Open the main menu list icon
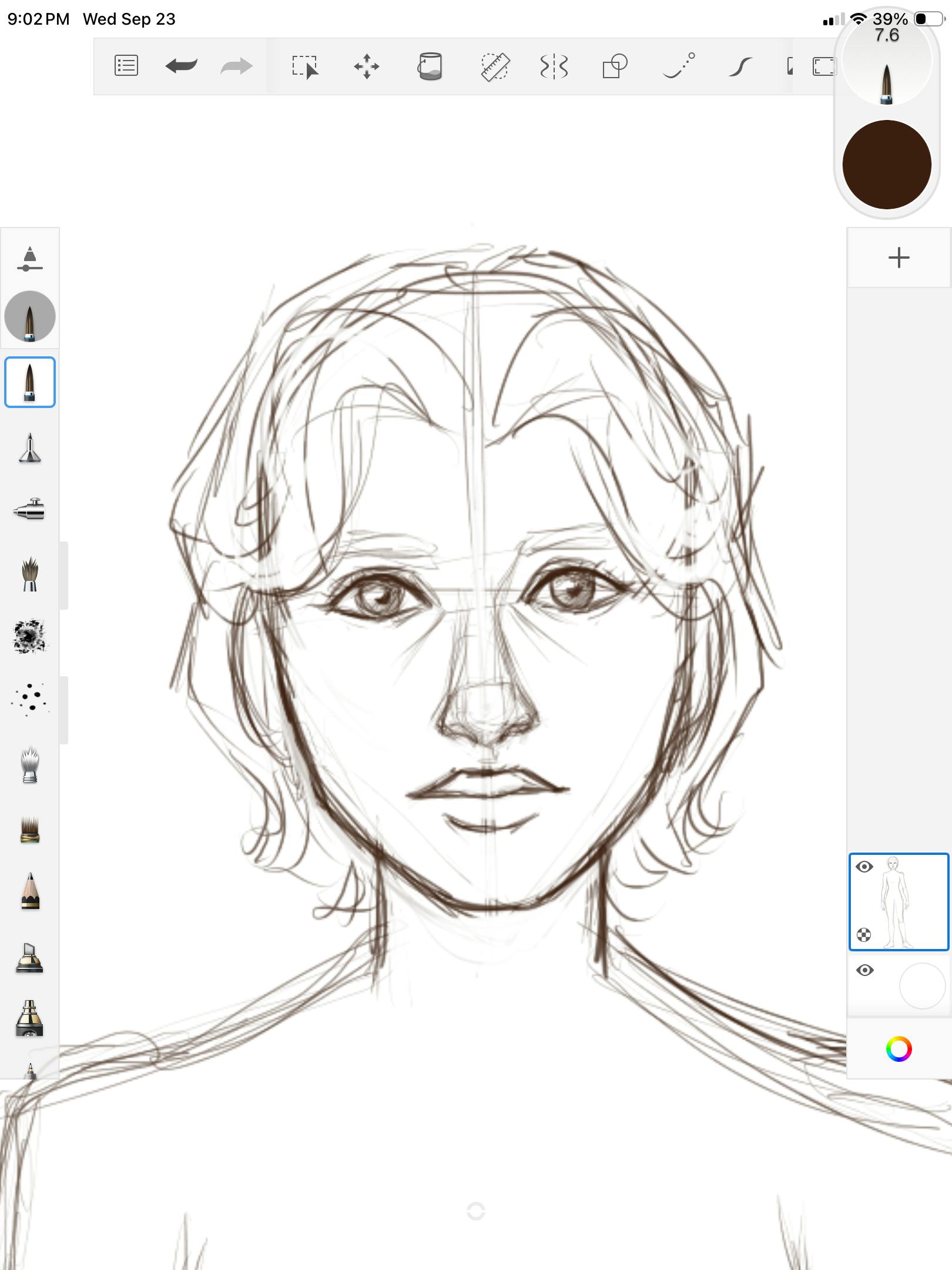This screenshot has width=952, height=1270. (x=126, y=66)
